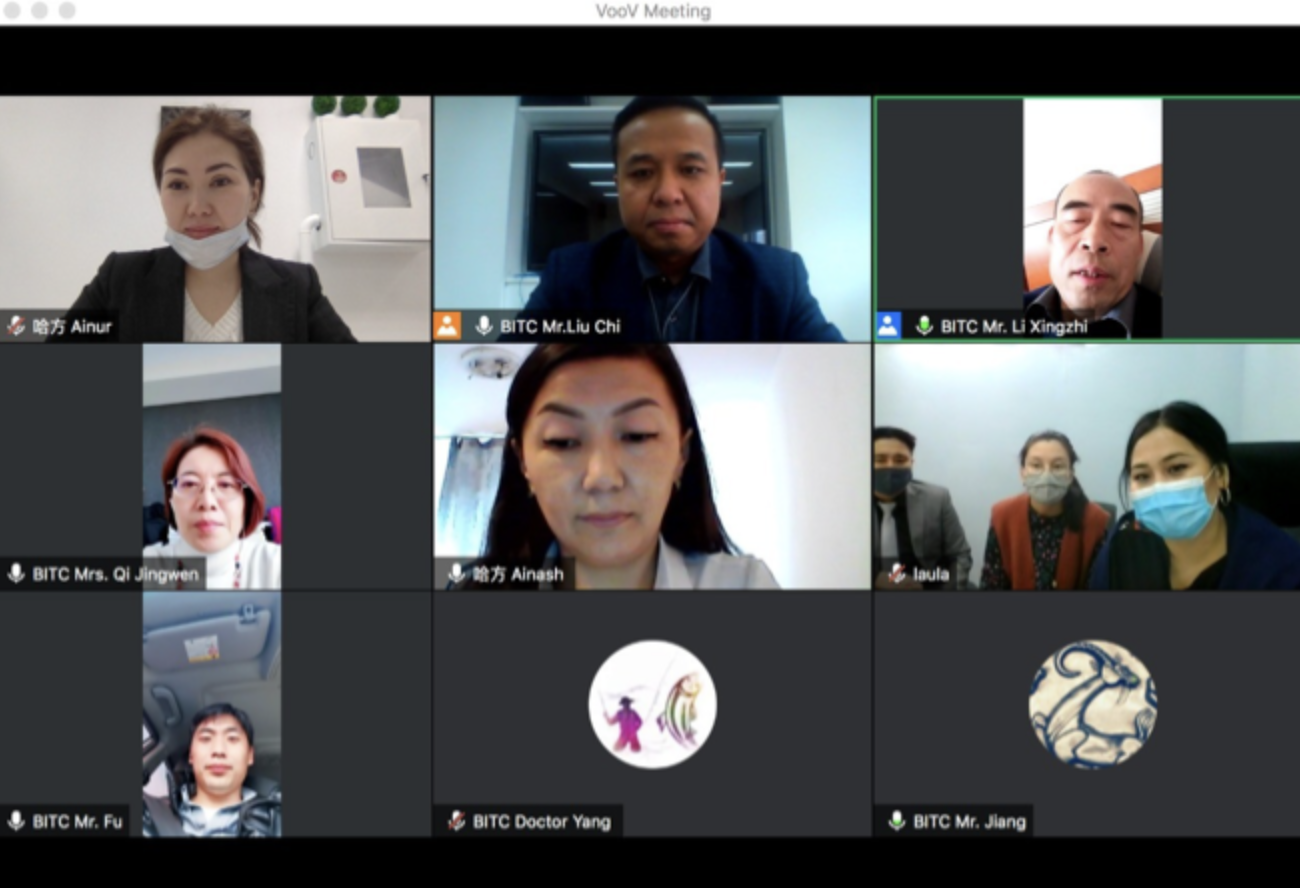Click muted mic icon beside laula

[x=897, y=574]
